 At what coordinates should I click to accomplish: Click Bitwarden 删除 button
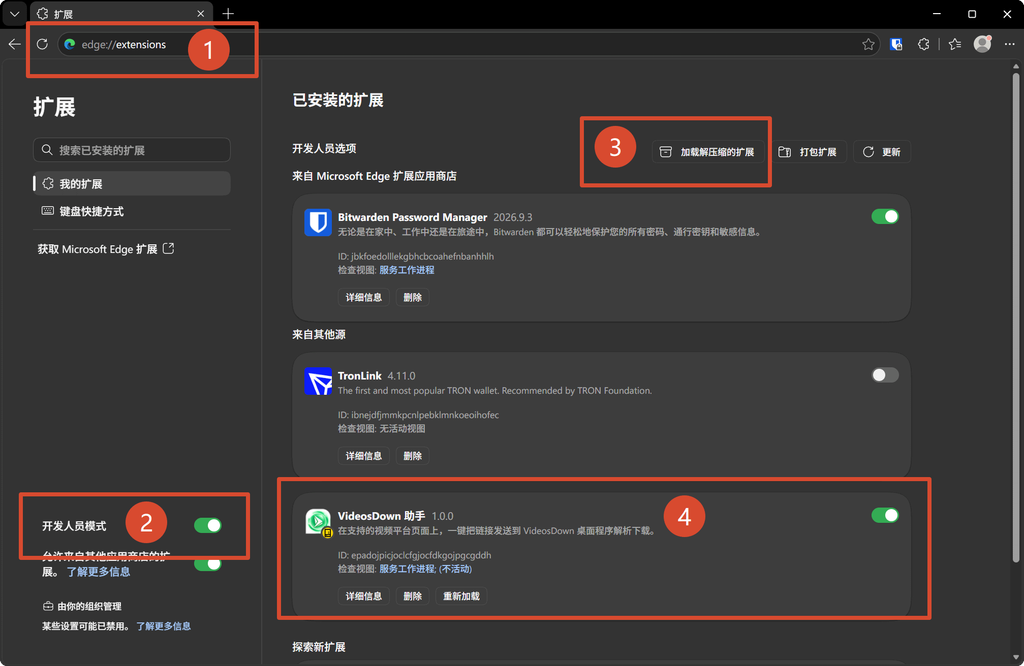(413, 298)
